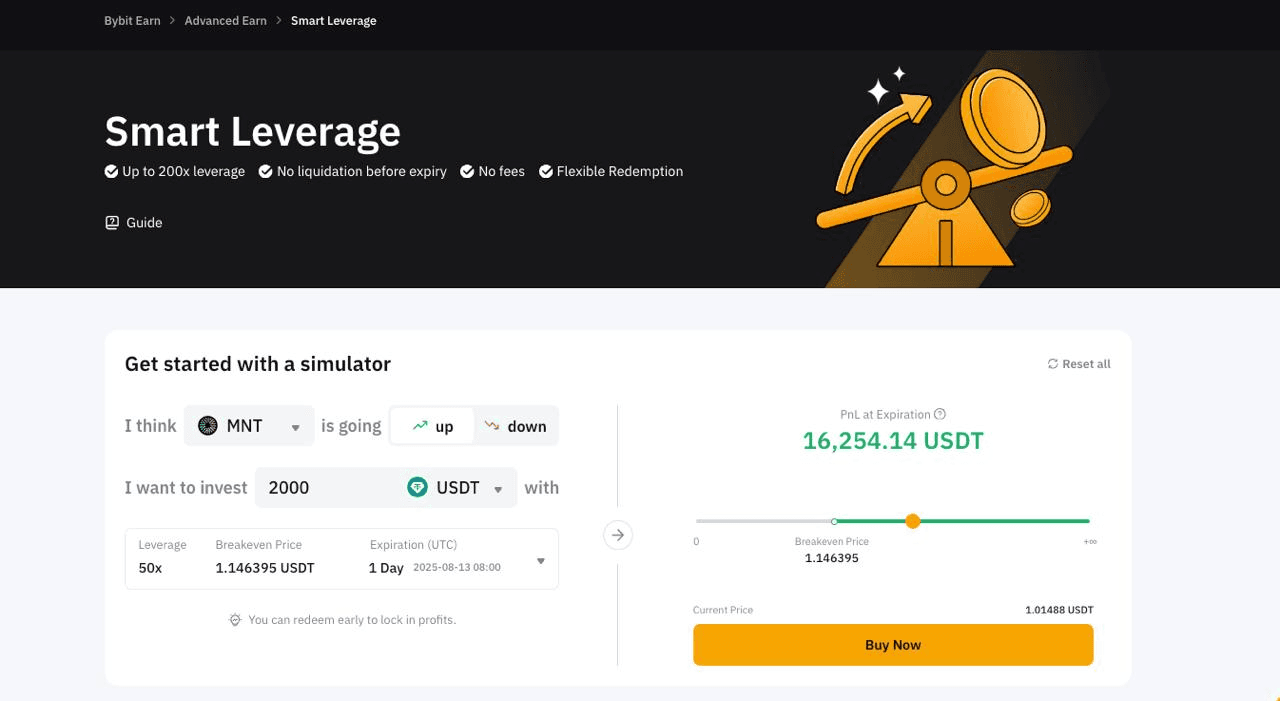1280x701 pixels.
Task: Click the Get started with a simulator heading
Action: click(x=258, y=364)
